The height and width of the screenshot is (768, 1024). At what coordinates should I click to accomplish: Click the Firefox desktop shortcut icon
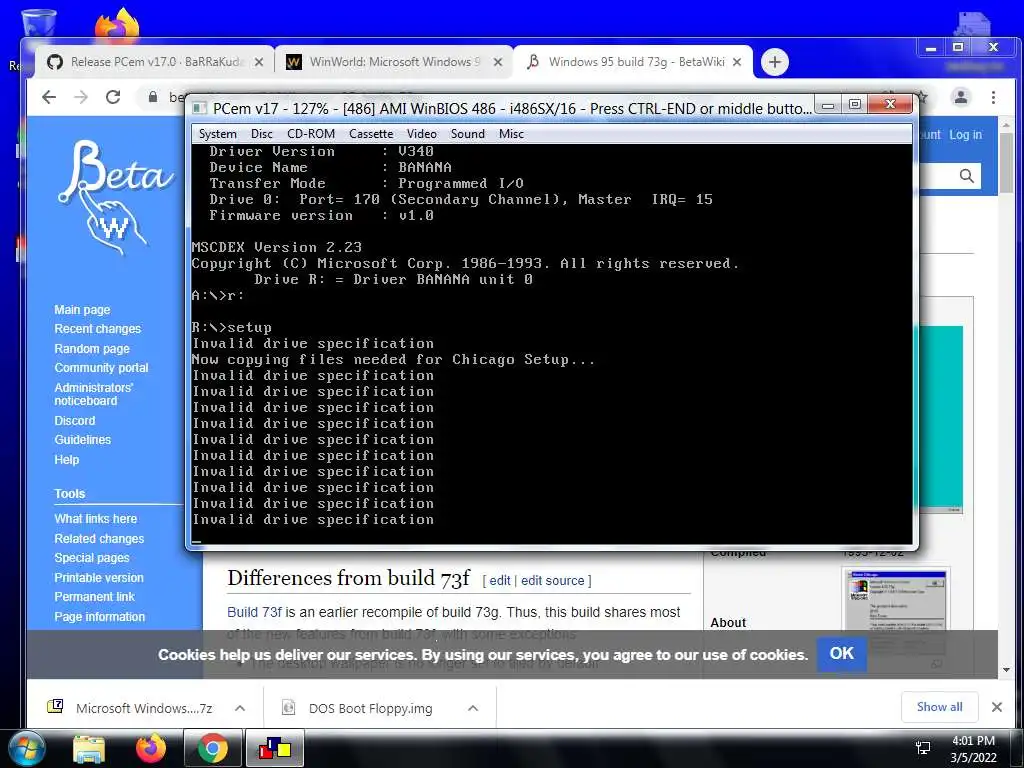pos(117,24)
